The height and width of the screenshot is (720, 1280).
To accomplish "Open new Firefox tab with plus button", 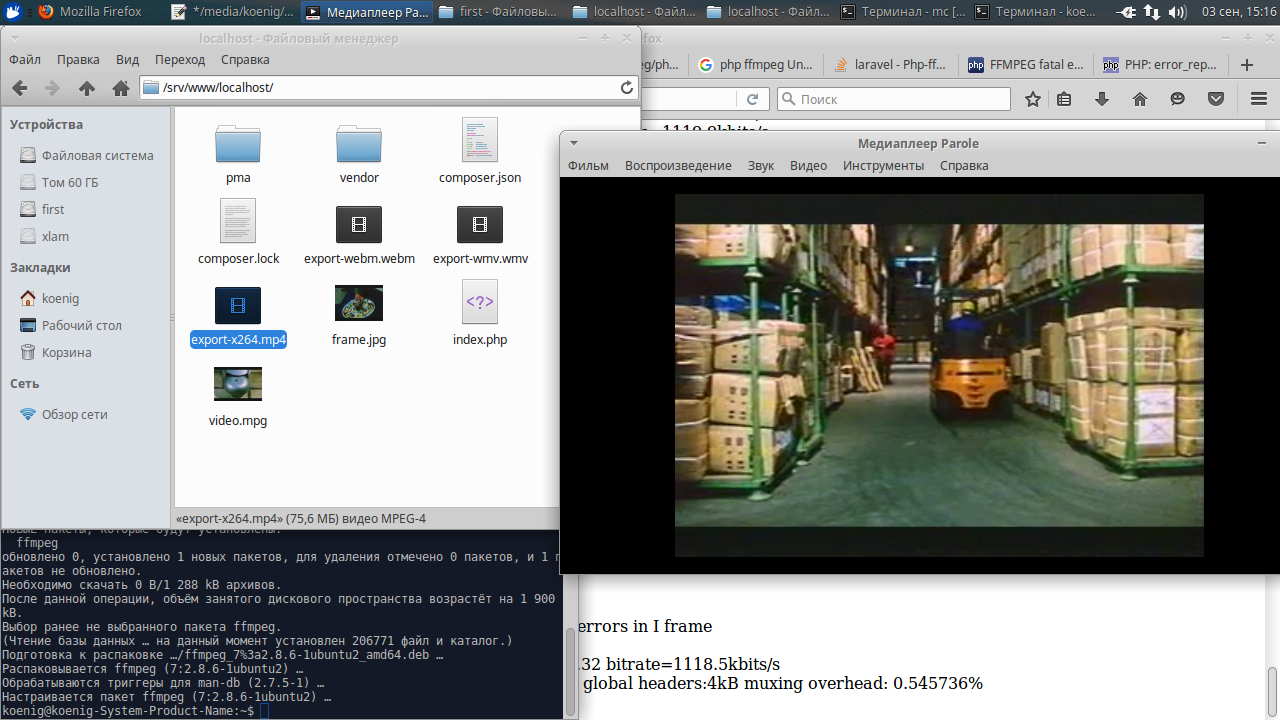I will point(1246,65).
